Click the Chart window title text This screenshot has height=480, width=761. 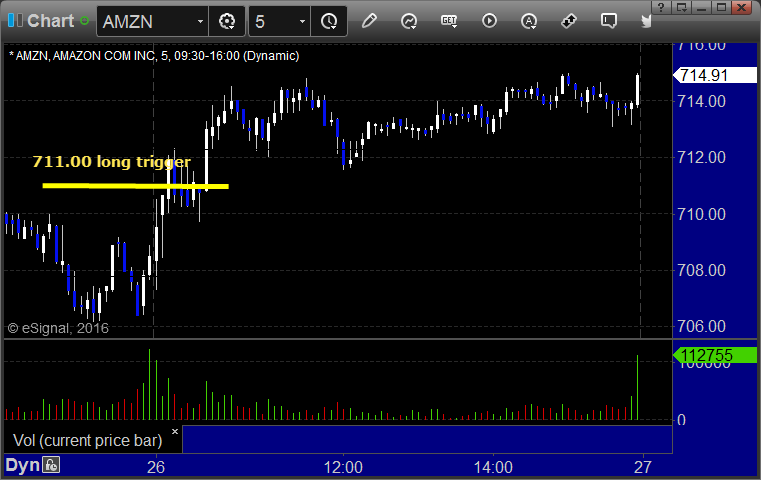click(50, 21)
